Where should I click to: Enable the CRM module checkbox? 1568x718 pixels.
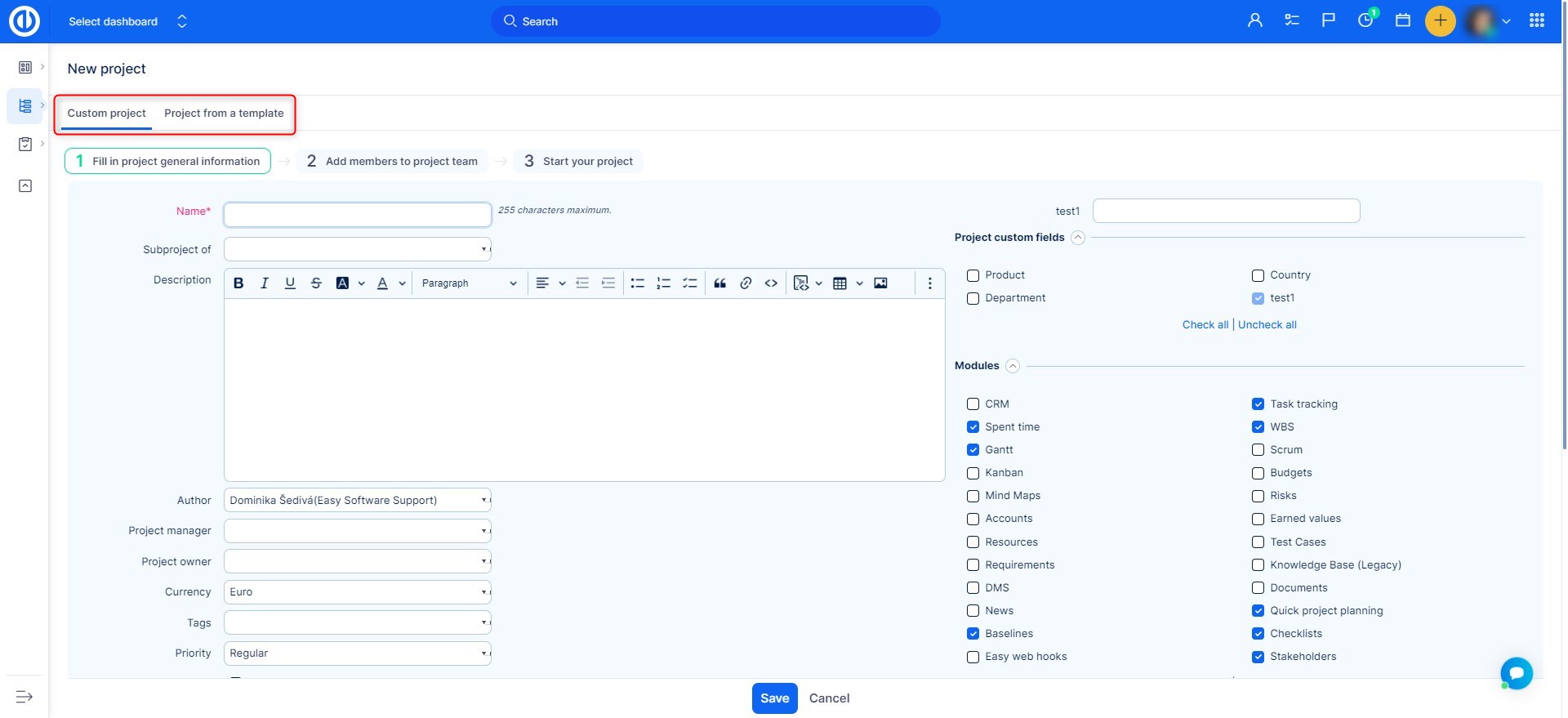pos(973,404)
